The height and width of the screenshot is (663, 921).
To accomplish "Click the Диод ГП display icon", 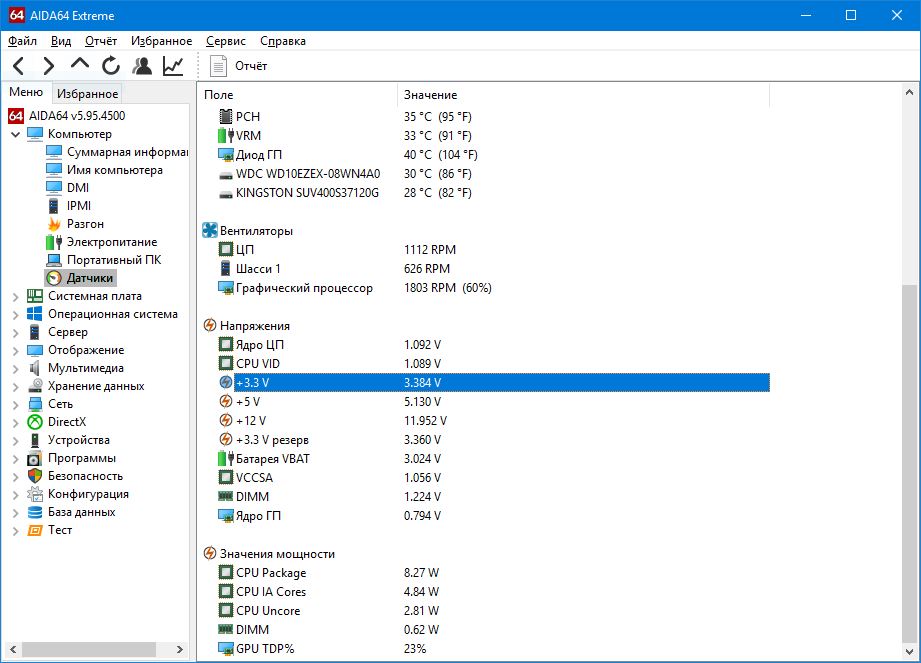I will coord(226,154).
